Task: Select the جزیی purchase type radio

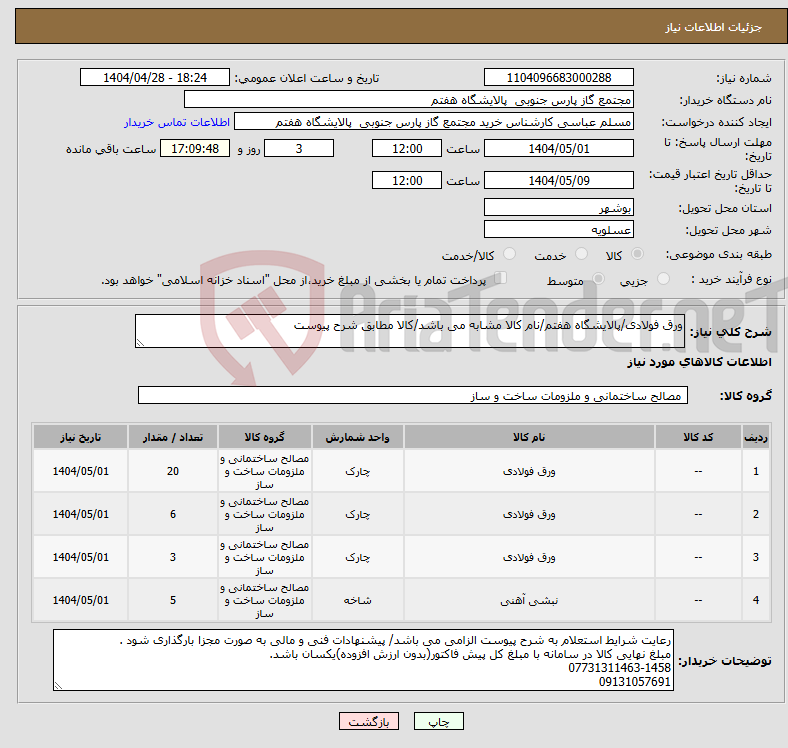Action: (663, 278)
